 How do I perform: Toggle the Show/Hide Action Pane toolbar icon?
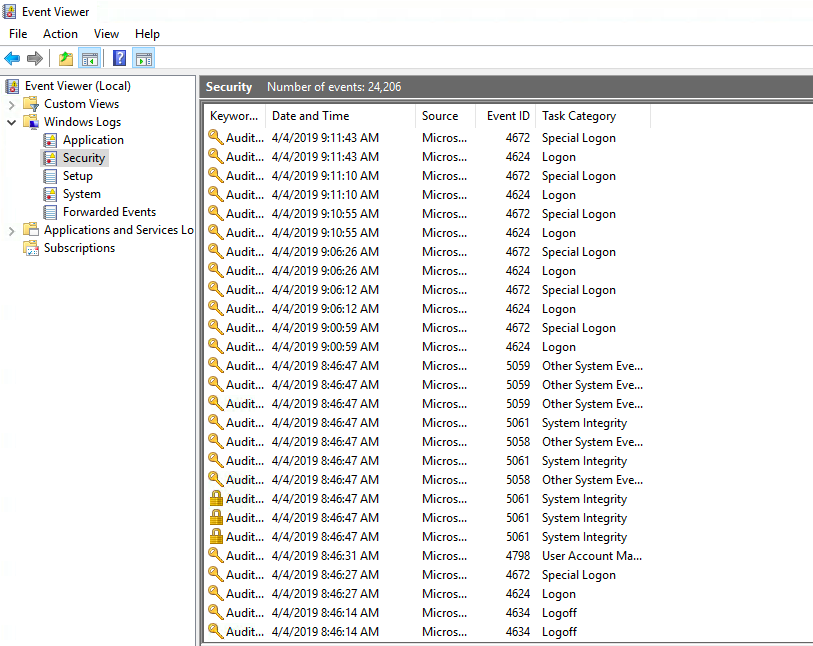click(x=144, y=59)
